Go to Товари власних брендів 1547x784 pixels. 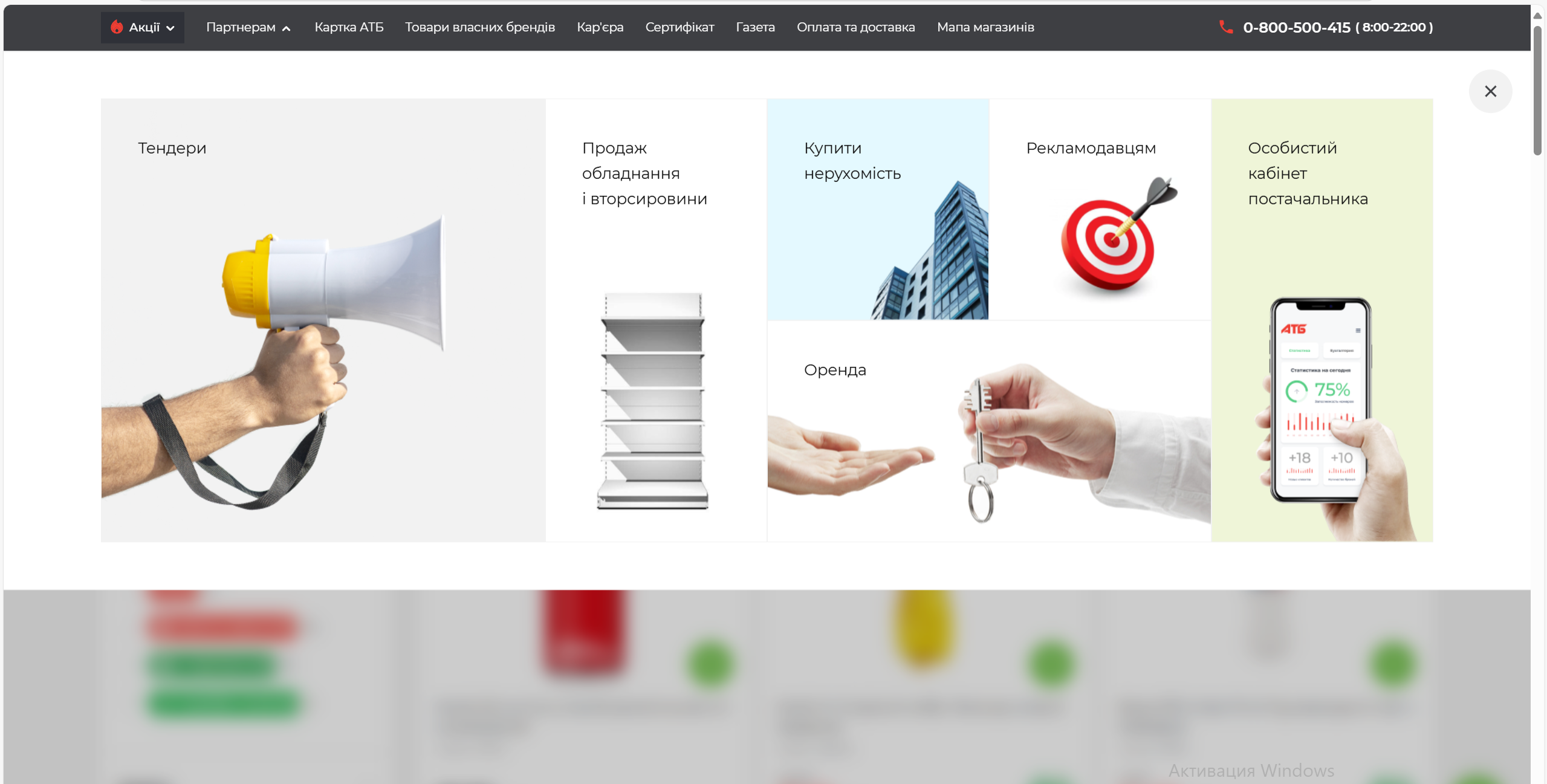coord(479,27)
